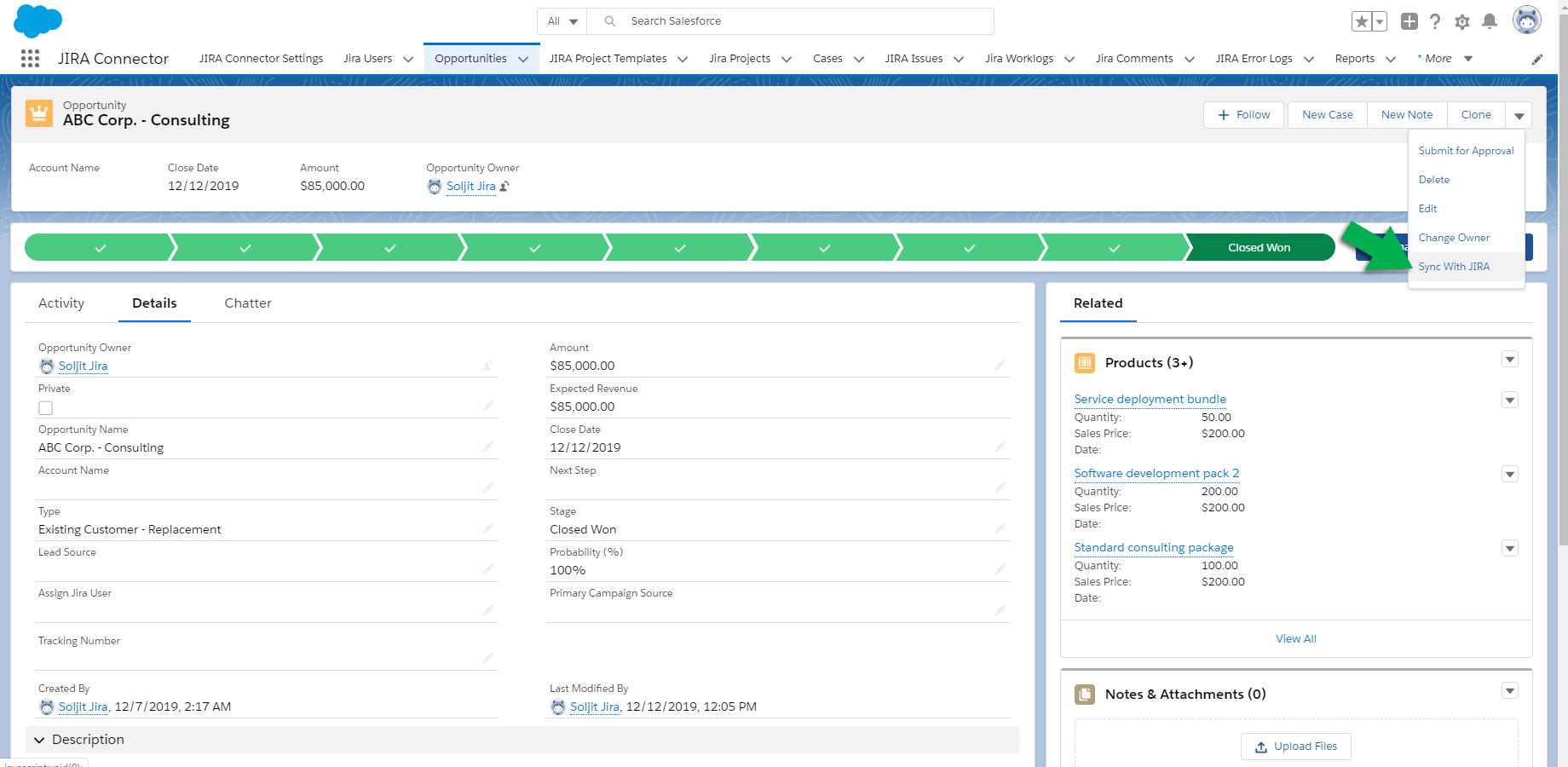Switch to the Chatter tab
The height and width of the screenshot is (767, 1568).
(x=248, y=303)
